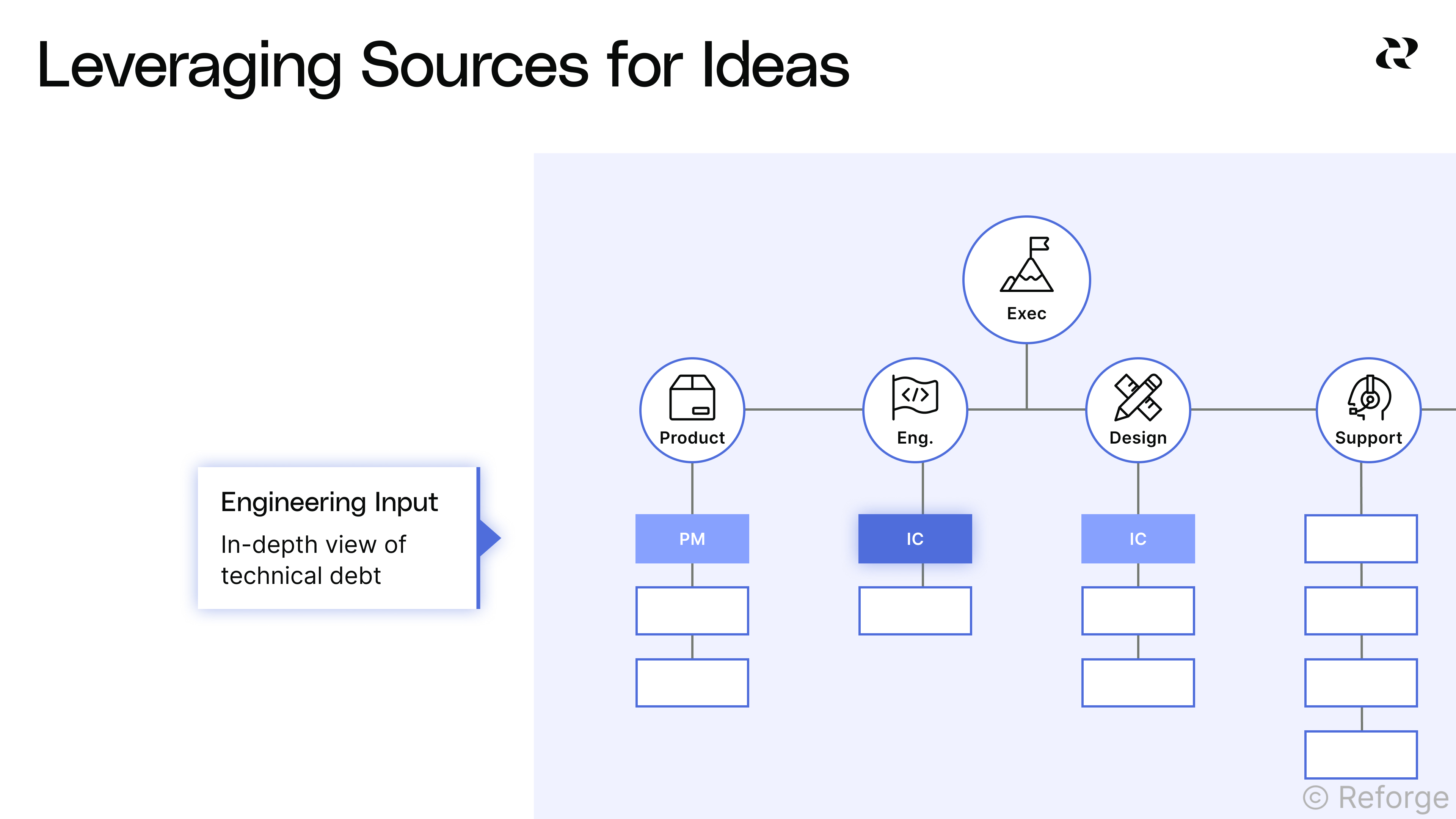The height and width of the screenshot is (819, 1456).
Task: Click the bottom empty box in Design column
Action: [x=1138, y=682]
